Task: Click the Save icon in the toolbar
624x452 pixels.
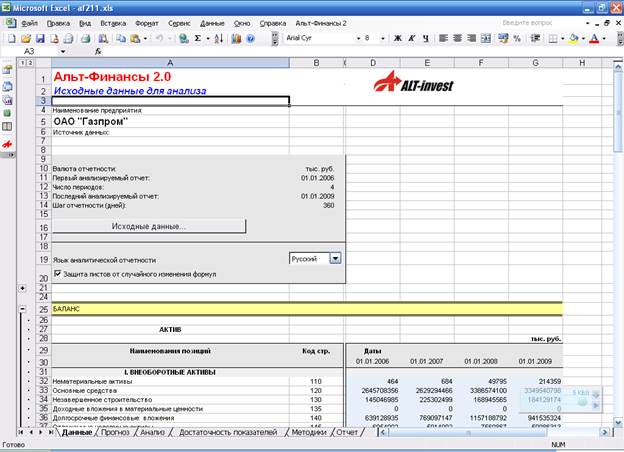Action: click(x=39, y=38)
